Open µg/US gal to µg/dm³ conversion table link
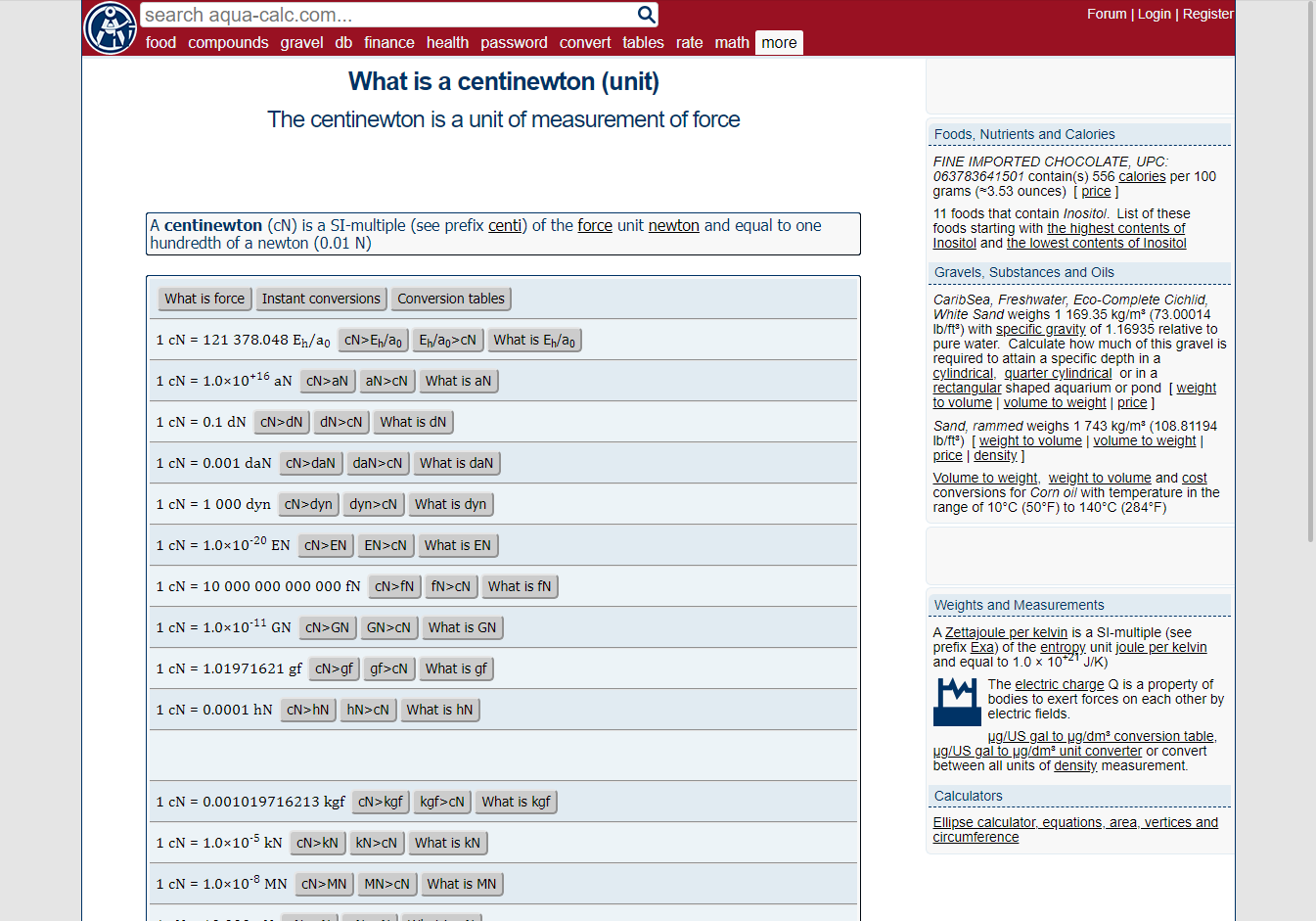Image resolution: width=1316 pixels, height=921 pixels. tap(1102, 737)
